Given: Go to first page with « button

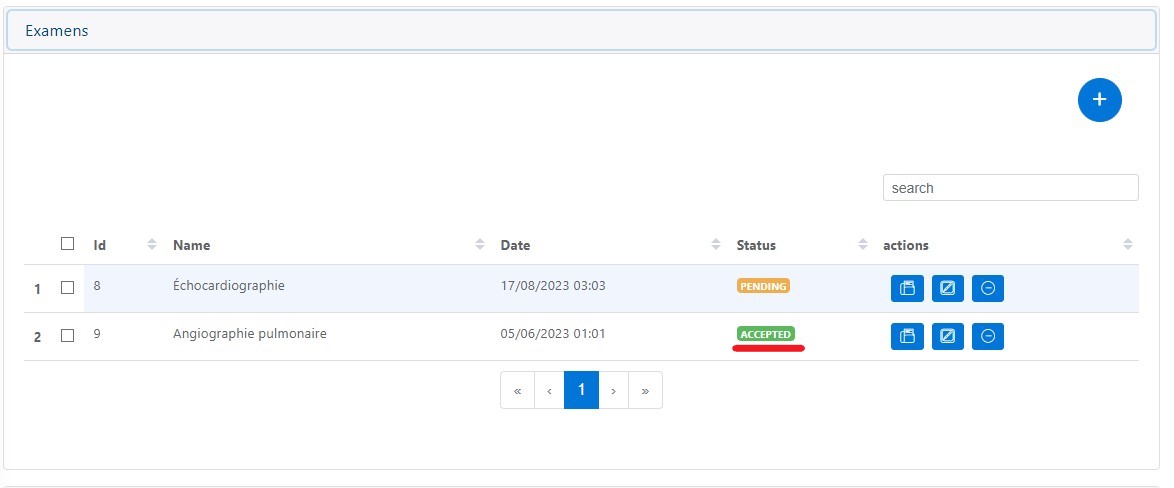Looking at the screenshot, I should pyautogui.click(x=517, y=390).
